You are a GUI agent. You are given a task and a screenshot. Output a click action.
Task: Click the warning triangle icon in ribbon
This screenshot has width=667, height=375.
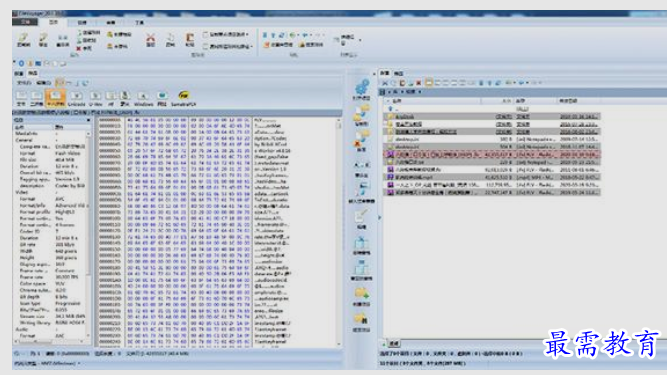tap(302, 44)
